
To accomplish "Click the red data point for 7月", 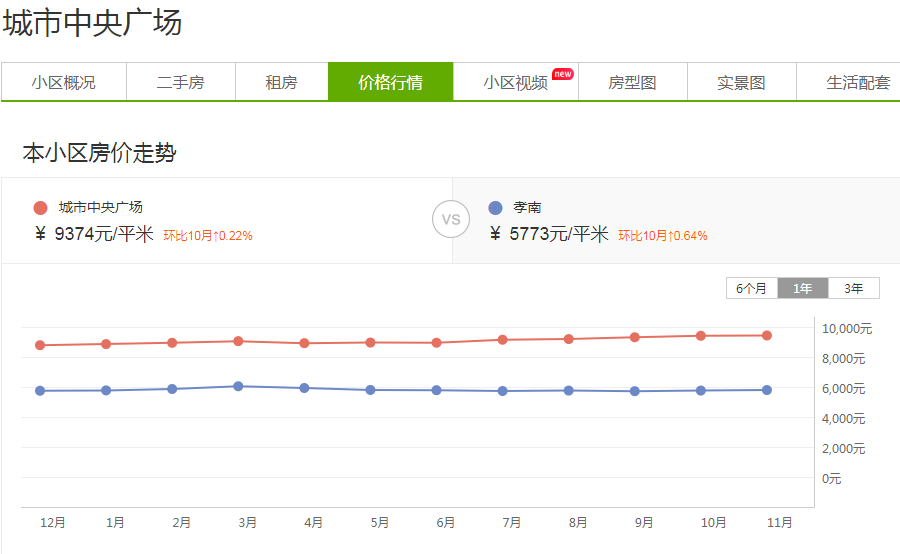I will pos(503,340).
